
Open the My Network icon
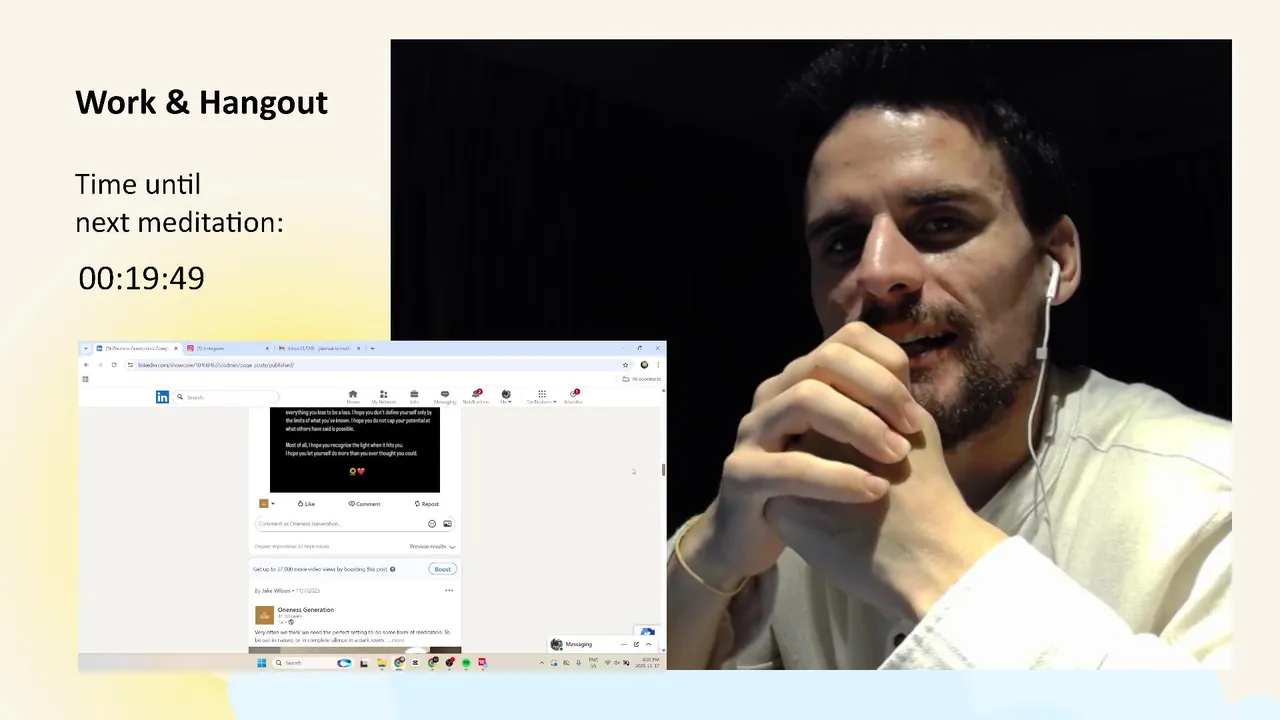tap(383, 396)
